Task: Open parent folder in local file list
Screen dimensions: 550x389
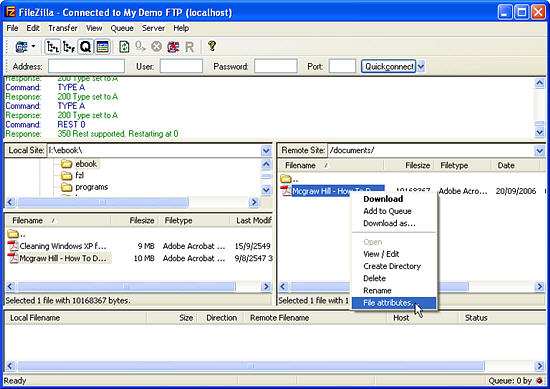Action: click(16, 234)
